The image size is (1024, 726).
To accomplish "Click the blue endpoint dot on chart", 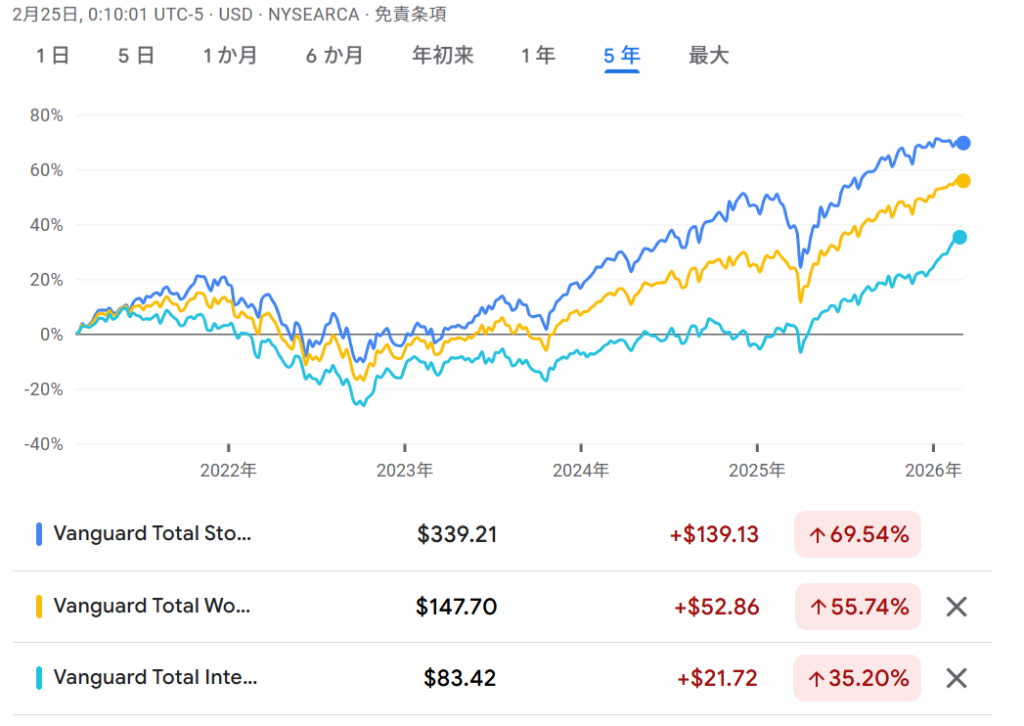I will 963,143.
